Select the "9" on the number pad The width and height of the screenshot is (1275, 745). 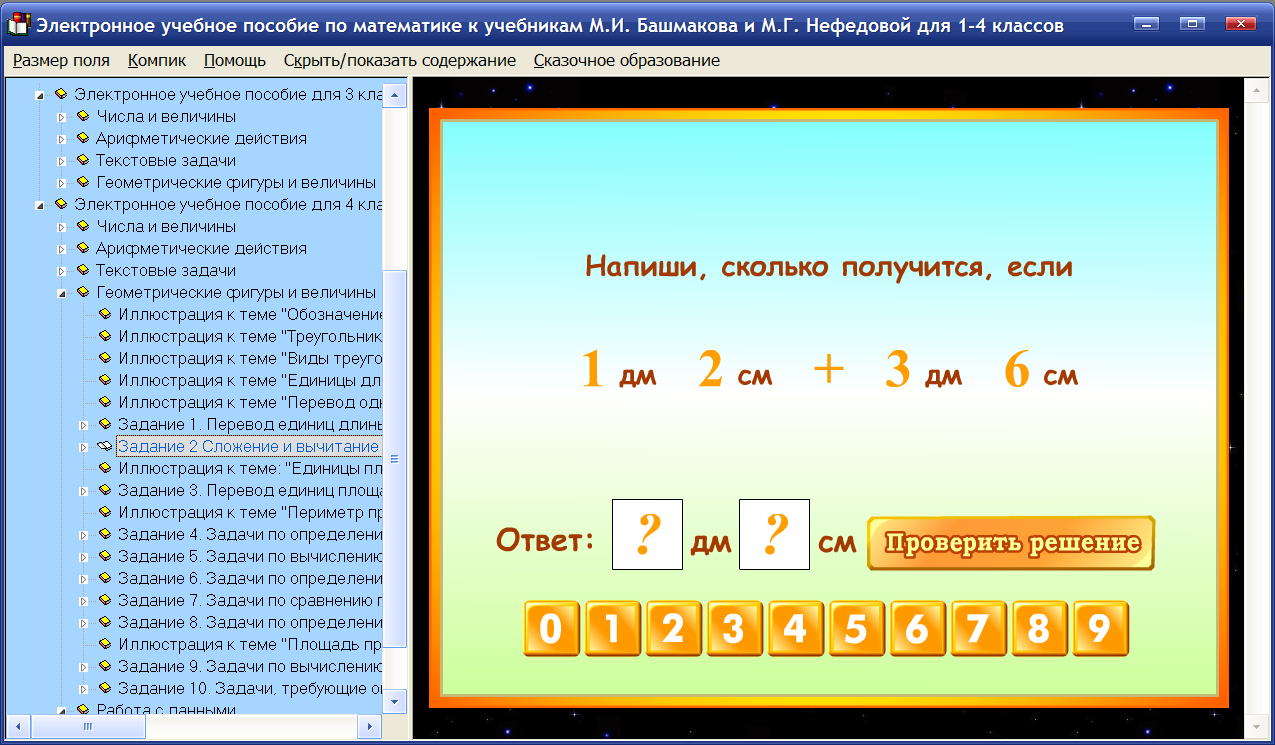1100,628
